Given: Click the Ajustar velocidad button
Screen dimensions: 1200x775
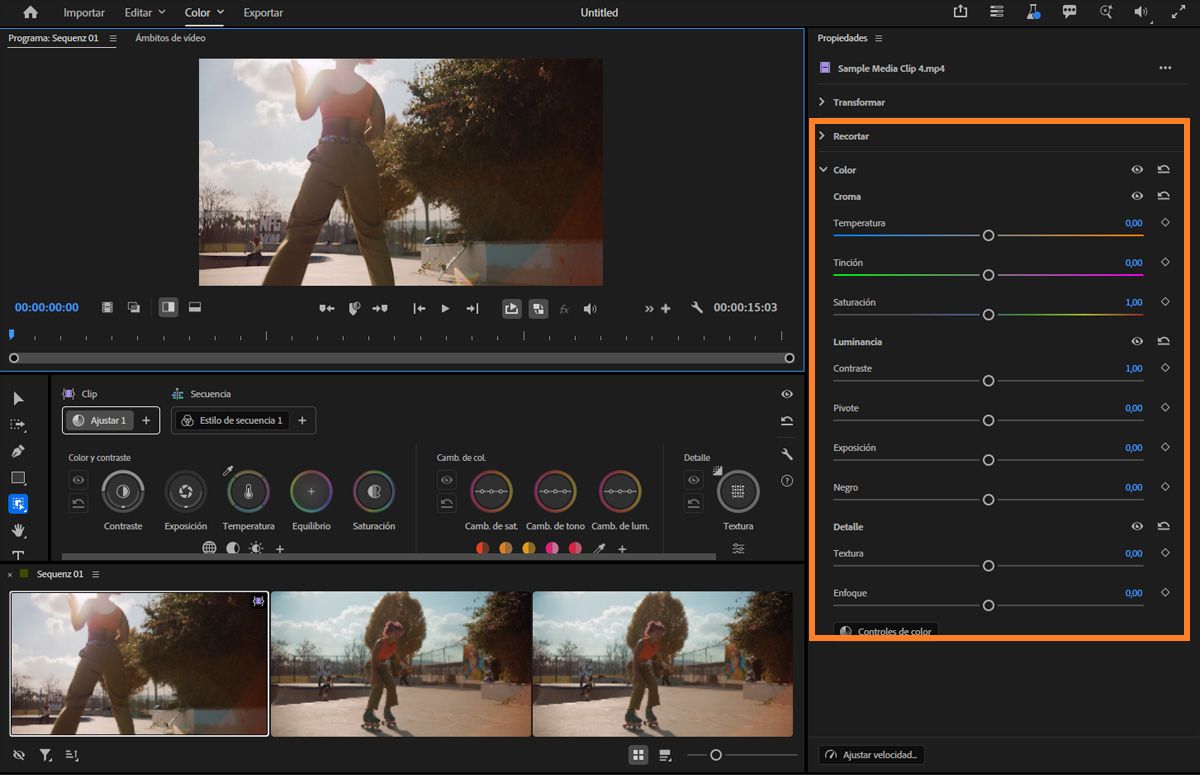Looking at the screenshot, I should 872,755.
